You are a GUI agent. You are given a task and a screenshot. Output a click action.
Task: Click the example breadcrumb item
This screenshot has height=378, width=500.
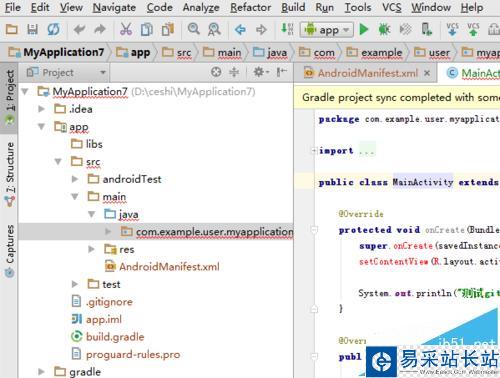click(x=374, y=52)
